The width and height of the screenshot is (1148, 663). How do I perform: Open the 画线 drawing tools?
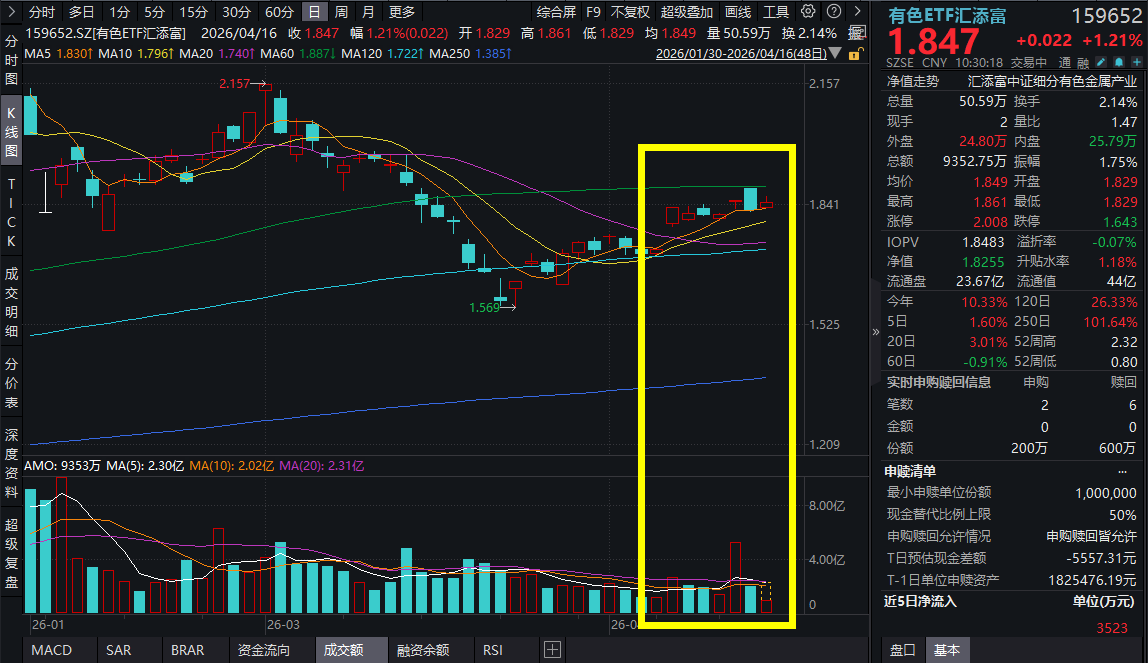pyautogui.click(x=737, y=12)
